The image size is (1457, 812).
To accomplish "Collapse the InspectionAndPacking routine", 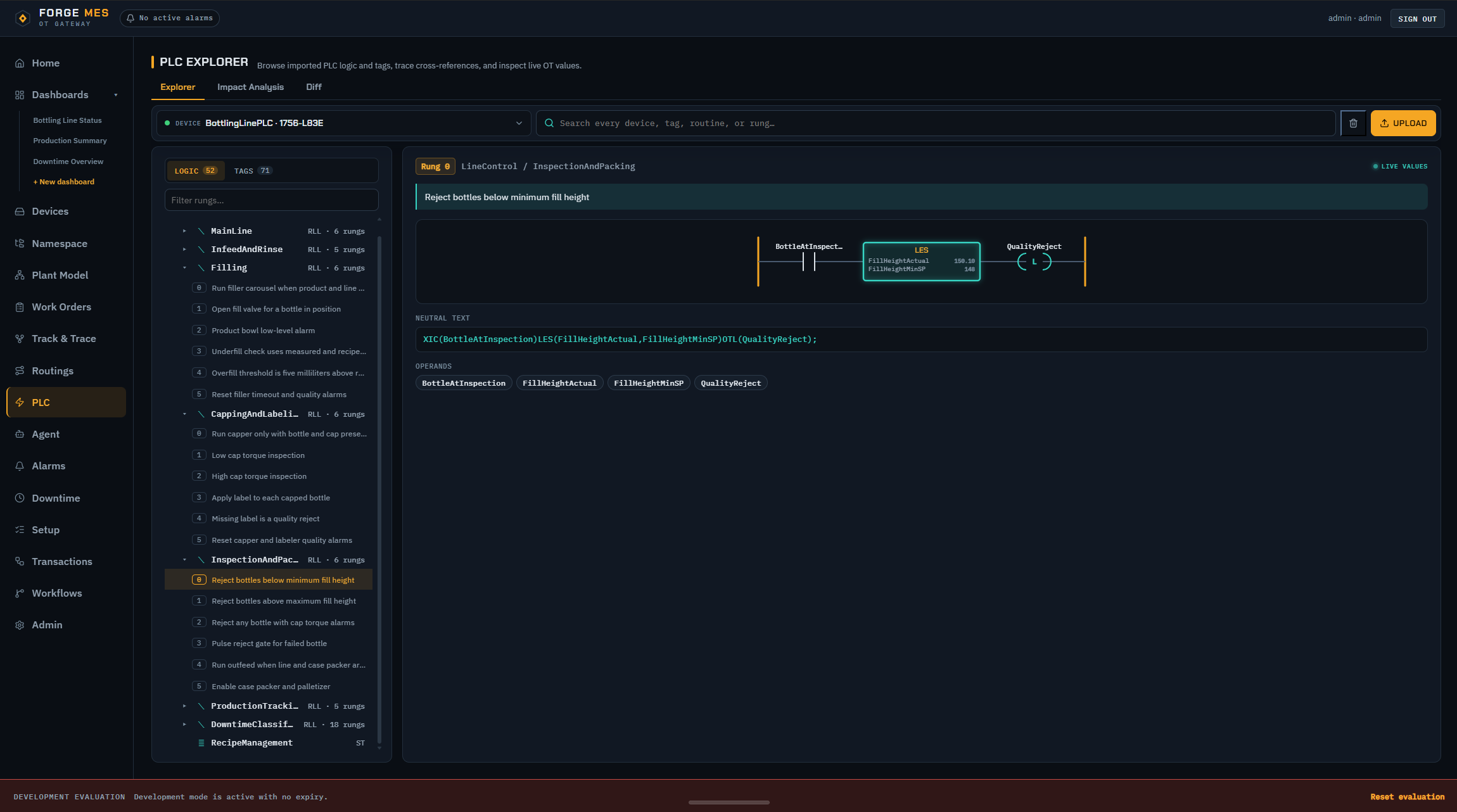I will point(184,560).
